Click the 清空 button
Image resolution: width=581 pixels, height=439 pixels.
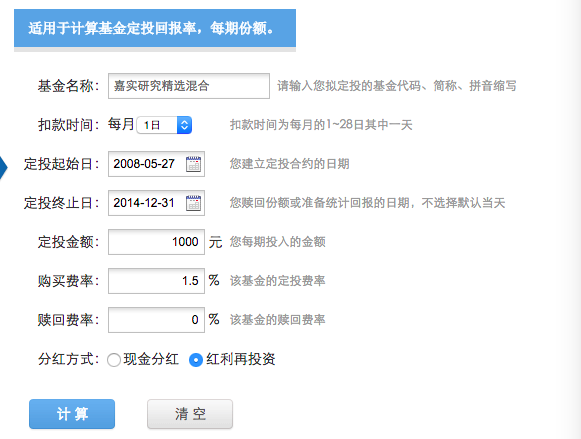pyautogui.click(x=190, y=414)
